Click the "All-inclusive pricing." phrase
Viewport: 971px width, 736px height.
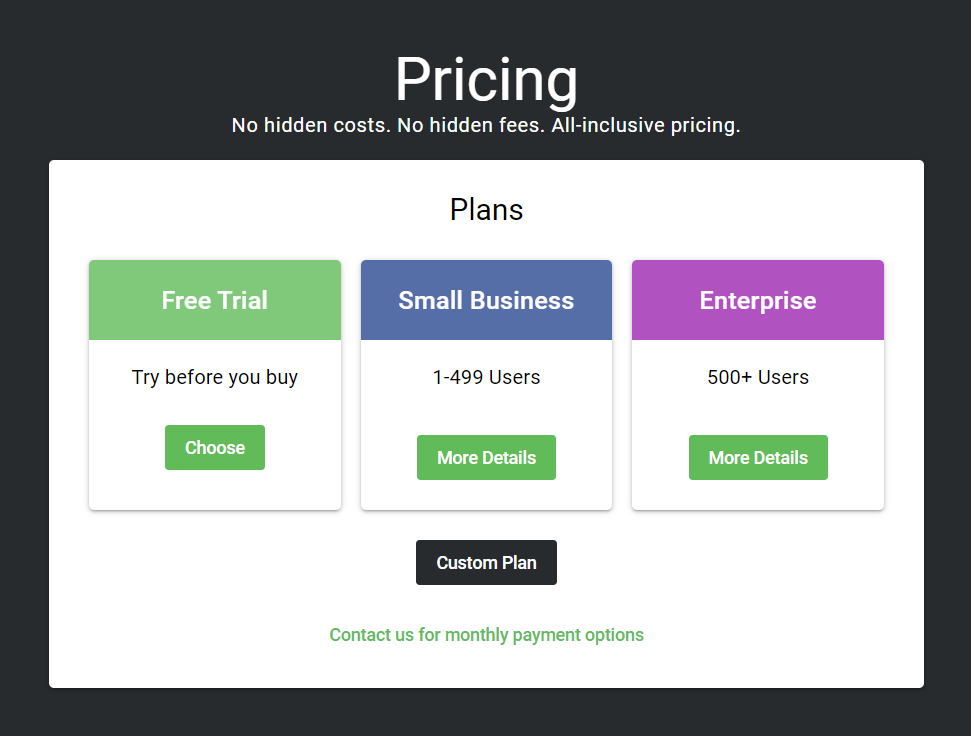click(646, 126)
